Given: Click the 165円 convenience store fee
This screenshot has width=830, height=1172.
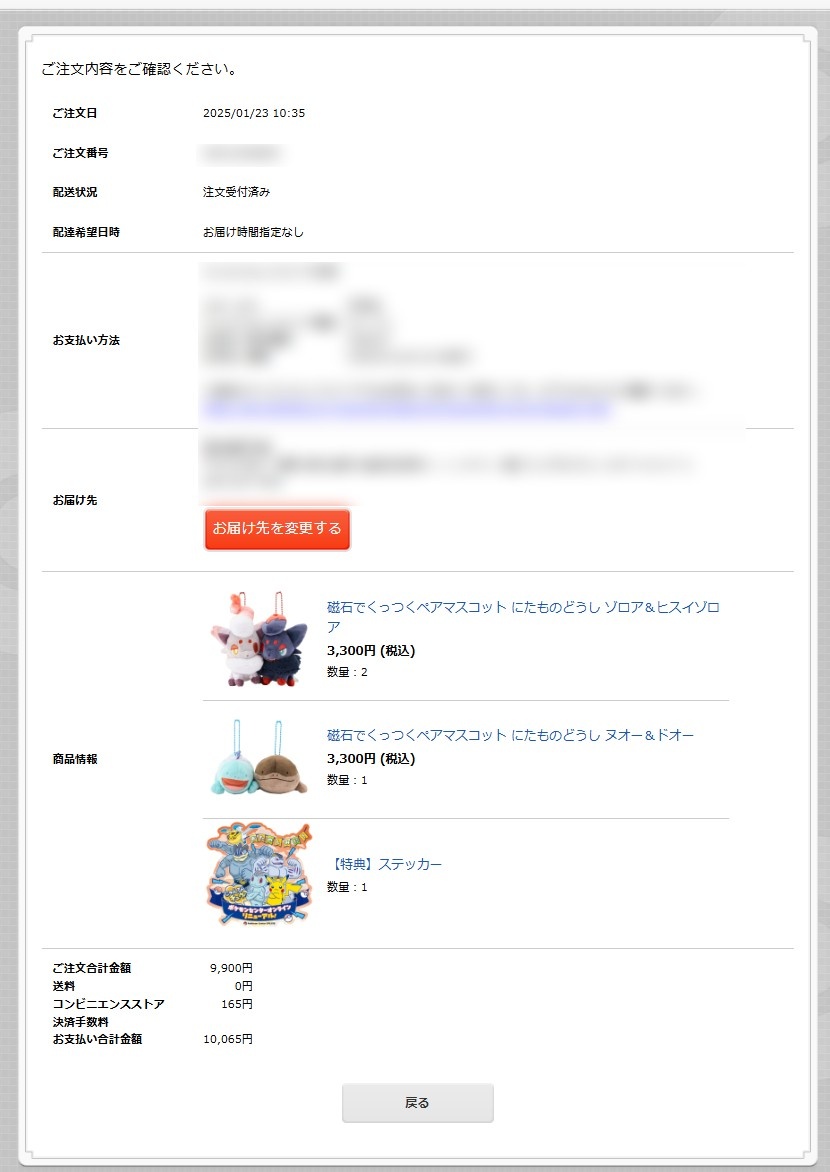Looking at the screenshot, I should [236, 1004].
